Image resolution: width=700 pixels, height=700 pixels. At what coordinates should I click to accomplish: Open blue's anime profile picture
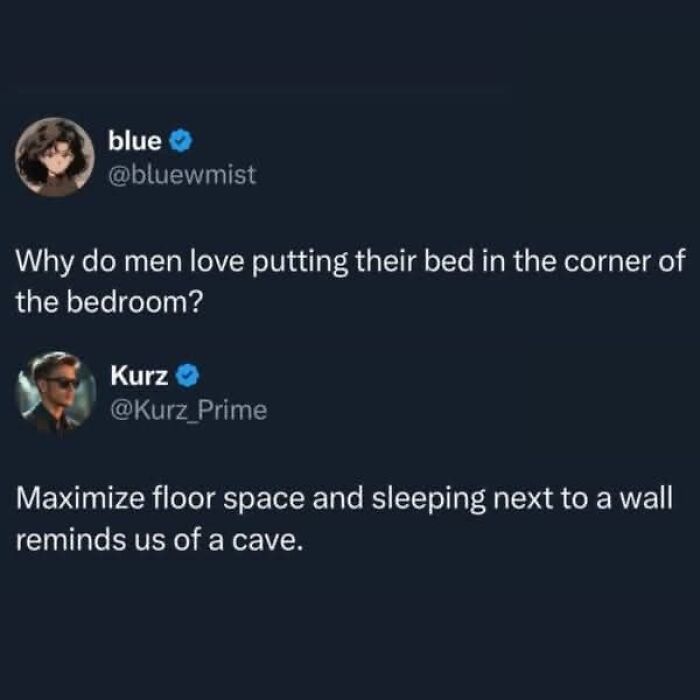coord(55,157)
